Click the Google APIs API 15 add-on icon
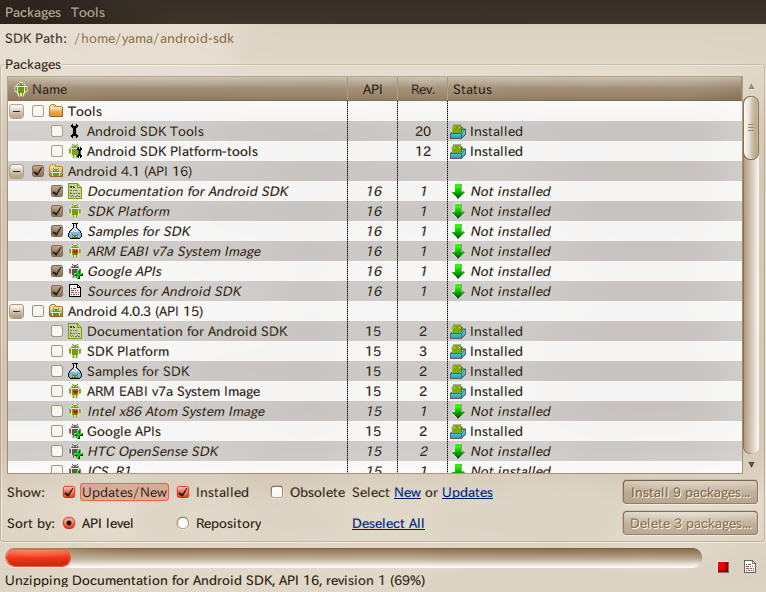The image size is (766, 592). [75, 431]
